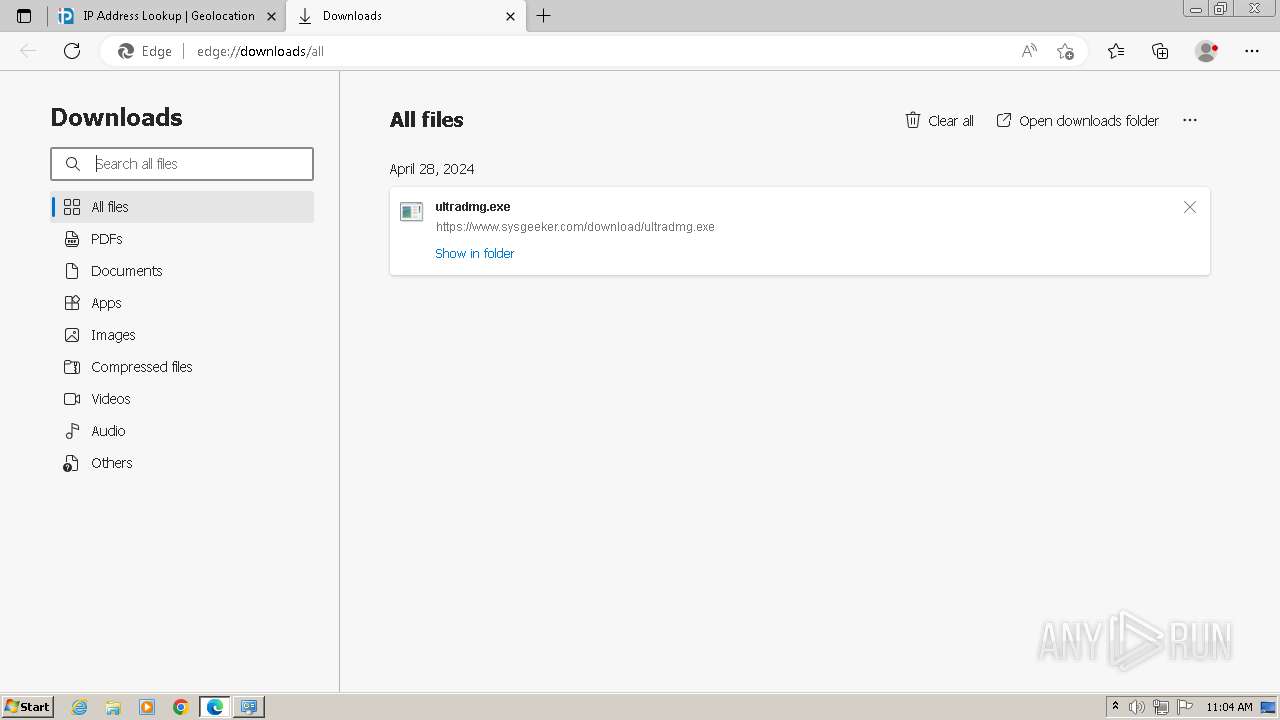Open Edge Settings and more menu
The height and width of the screenshot is (720, 1280).
point(1252,51)
